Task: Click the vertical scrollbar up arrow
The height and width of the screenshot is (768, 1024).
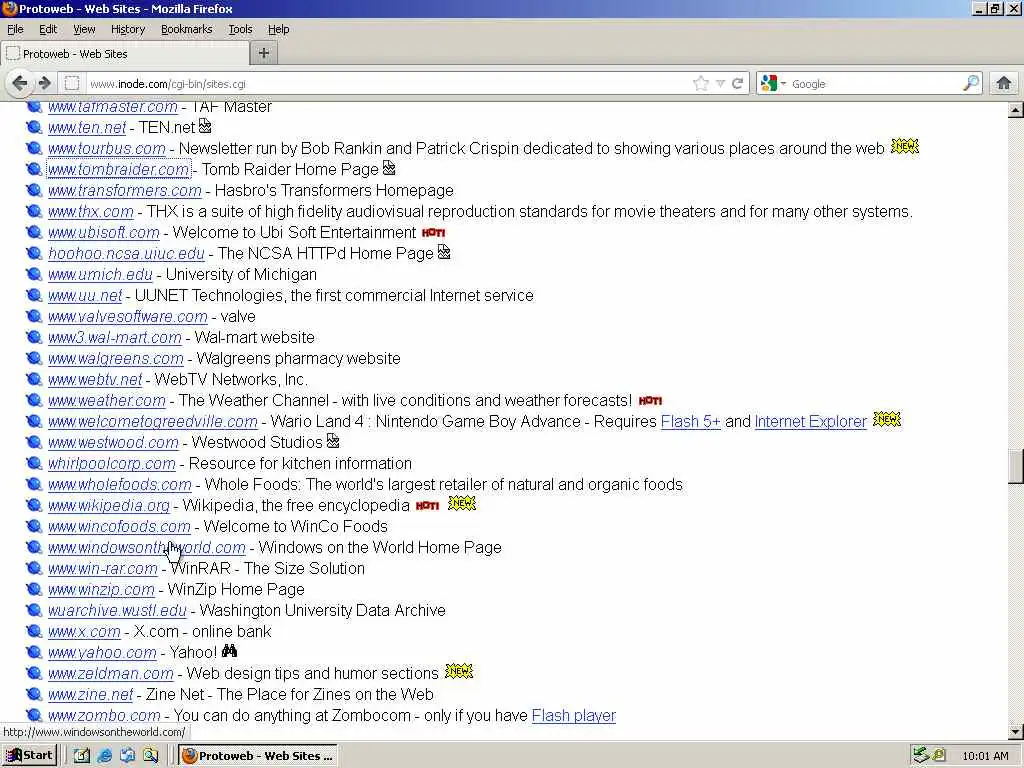Action: click(x=1016, y=110)
